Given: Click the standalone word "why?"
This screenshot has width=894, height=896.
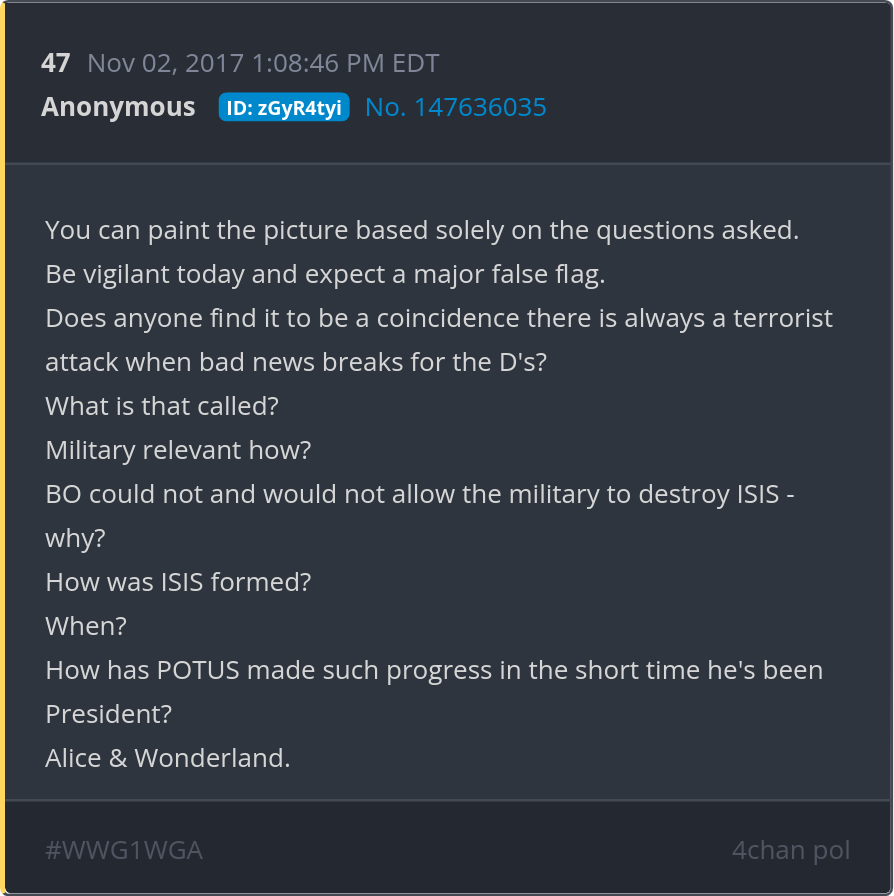Looking at the screenshot, I should (x=75, y=538).
